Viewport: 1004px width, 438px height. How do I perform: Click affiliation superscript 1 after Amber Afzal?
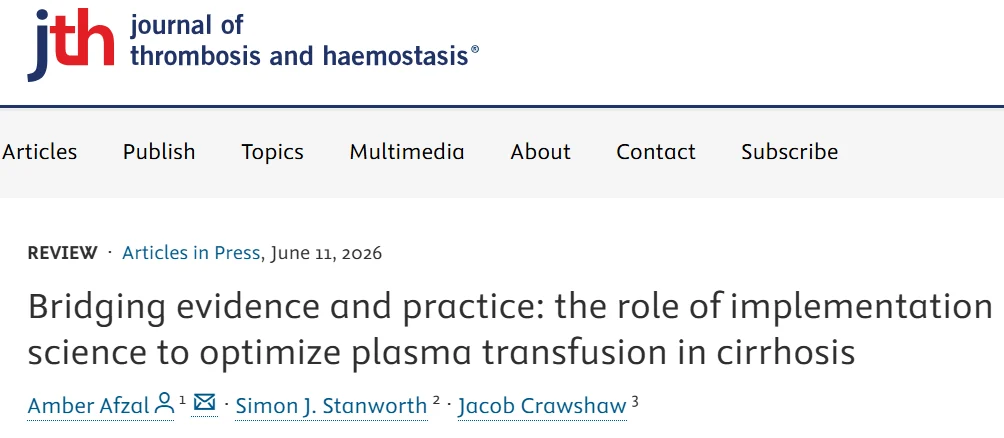click(x=182, y=401)
